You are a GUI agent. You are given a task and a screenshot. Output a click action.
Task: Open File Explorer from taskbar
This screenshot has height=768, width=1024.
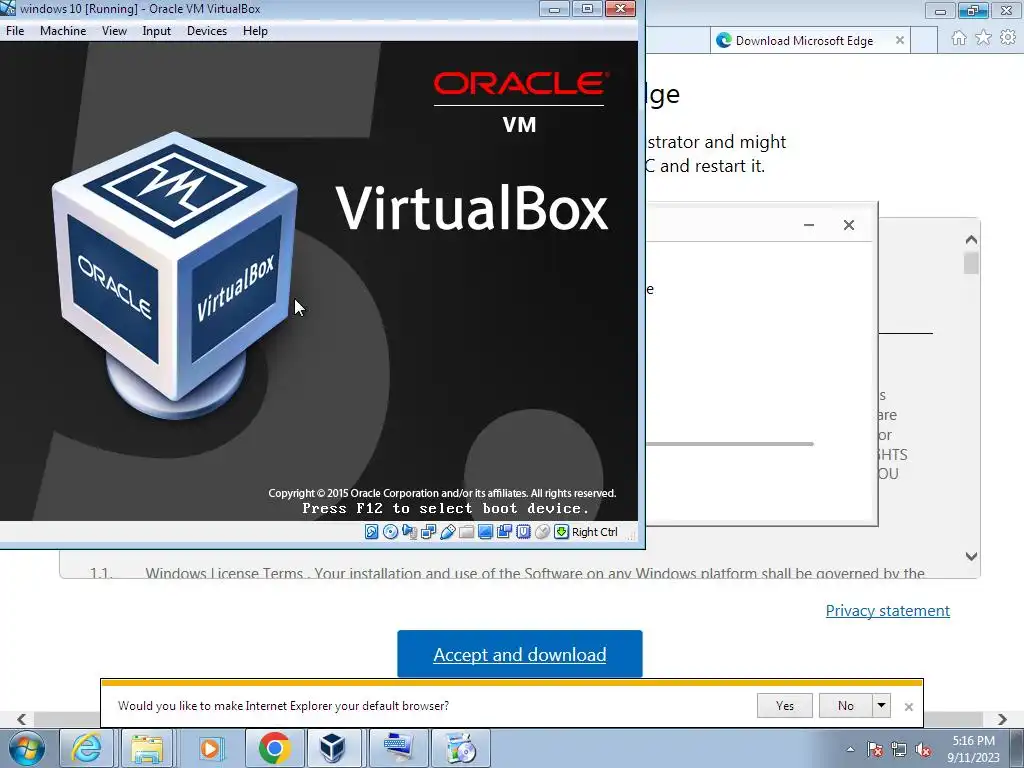coord(147,748)
